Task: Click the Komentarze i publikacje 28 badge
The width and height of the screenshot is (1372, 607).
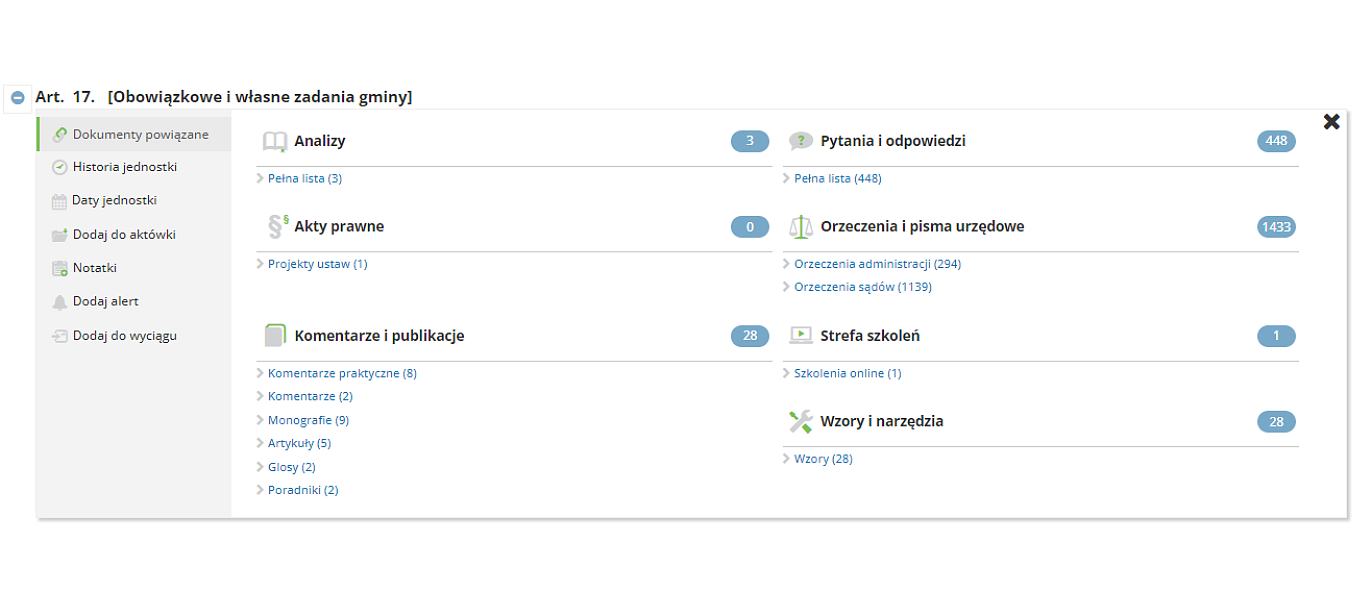Action: click(750, 336)
